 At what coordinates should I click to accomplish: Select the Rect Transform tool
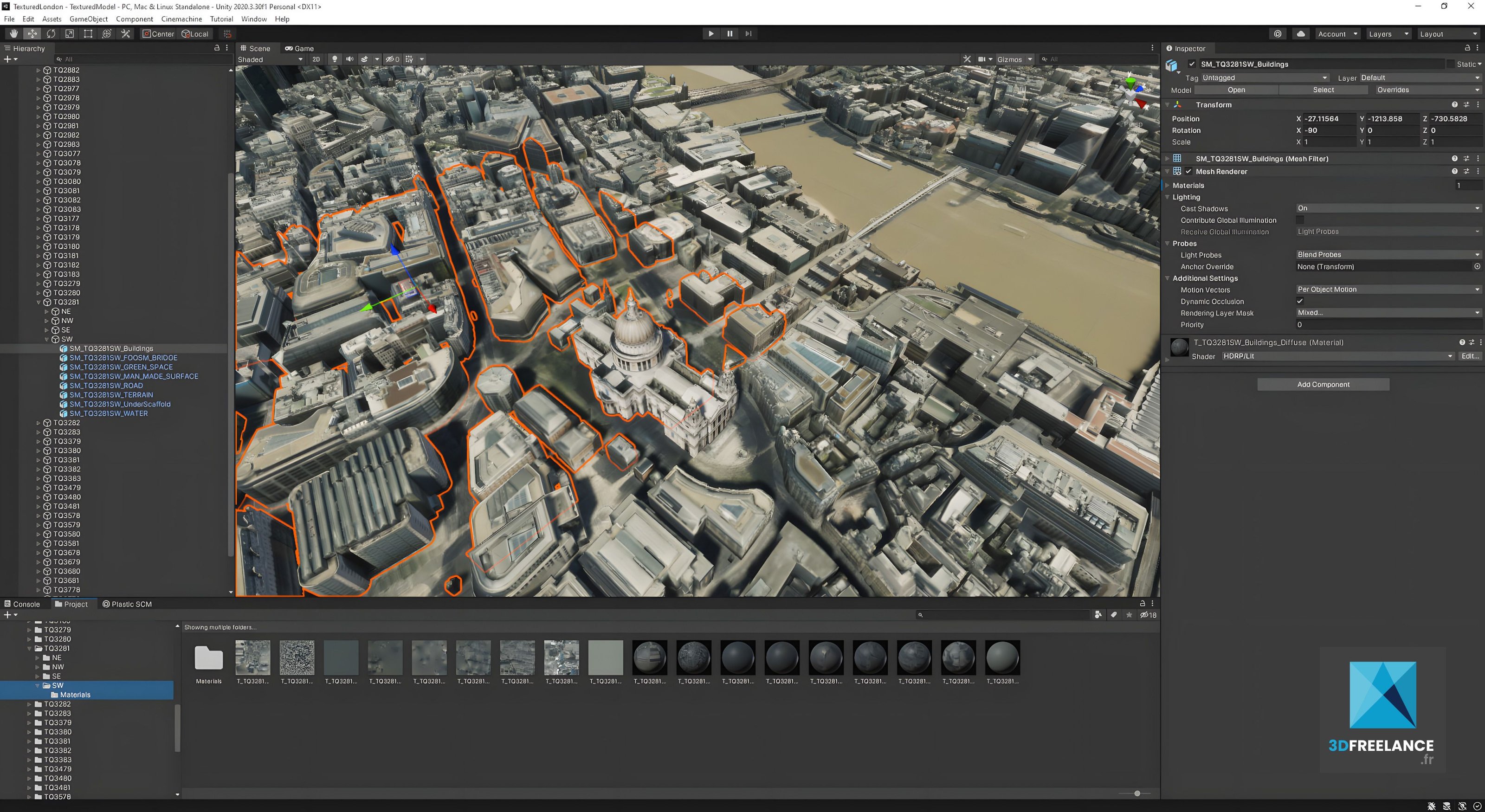(88, 34)
